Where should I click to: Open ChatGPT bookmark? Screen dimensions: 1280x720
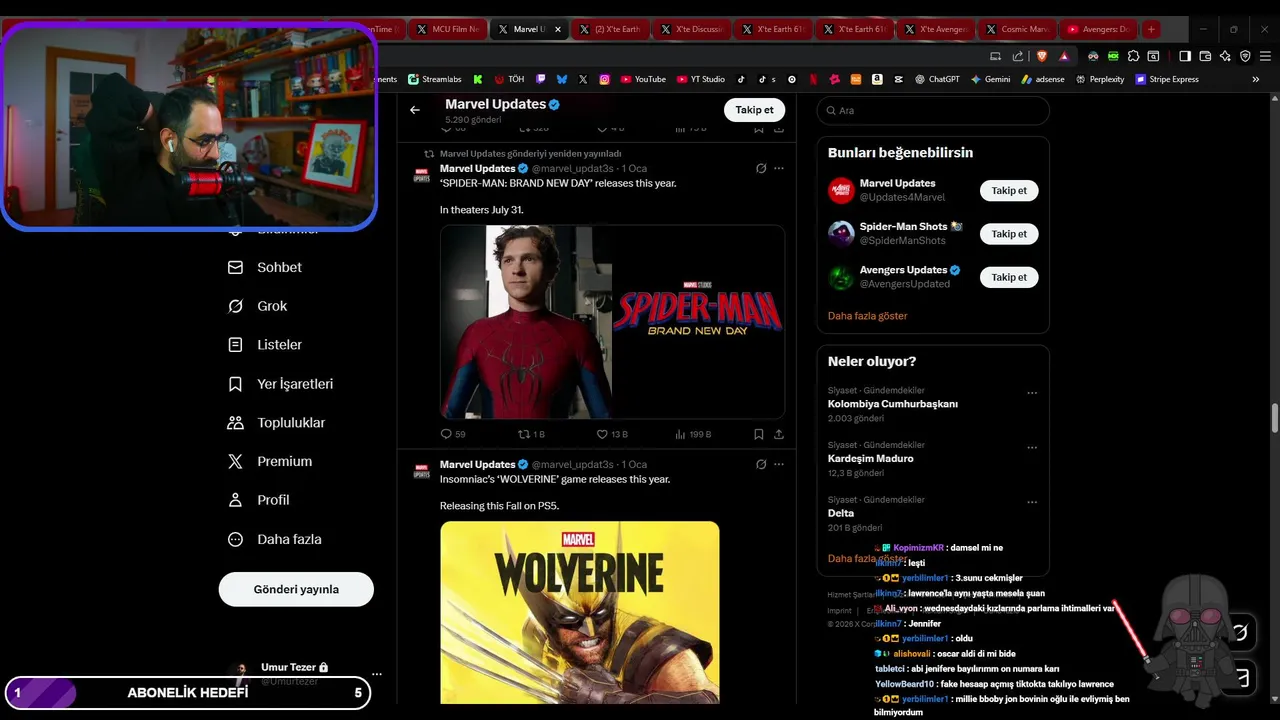coord(937,79)
